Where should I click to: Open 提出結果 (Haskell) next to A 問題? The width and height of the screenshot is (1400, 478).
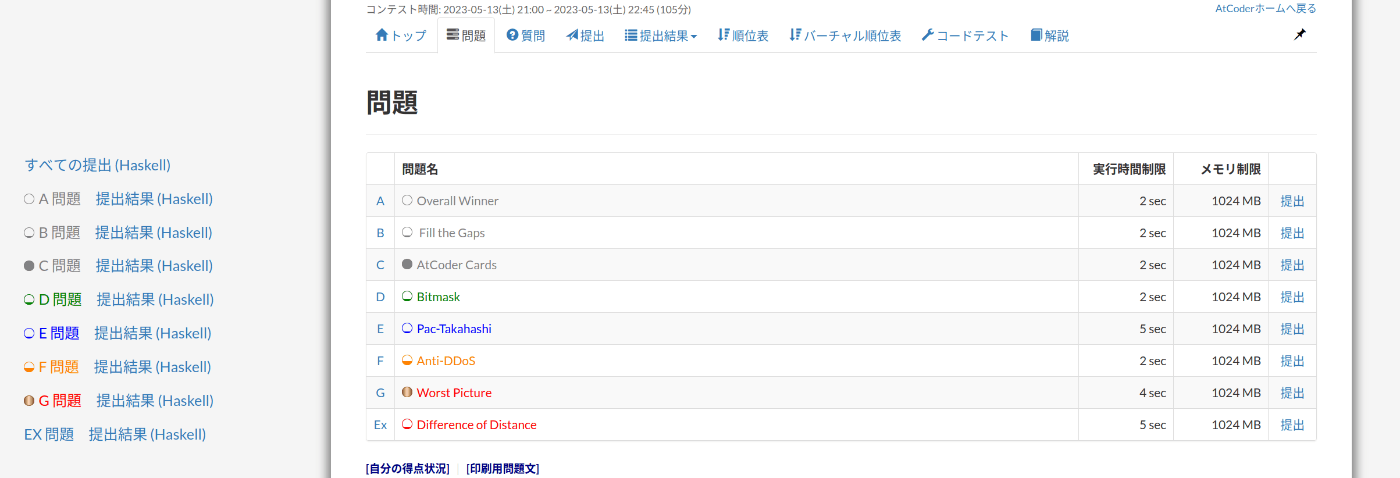(155, 199)
